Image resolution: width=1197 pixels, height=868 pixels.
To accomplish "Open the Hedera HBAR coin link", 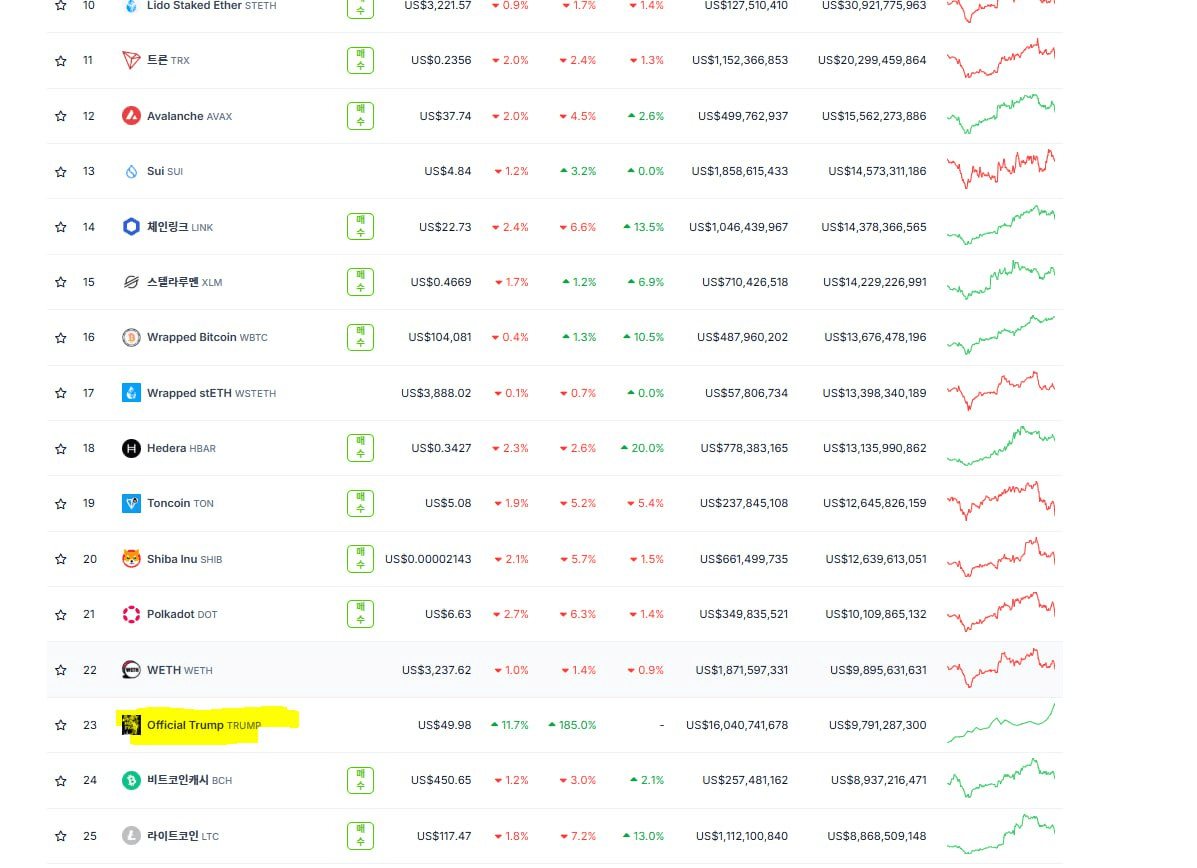I will 181,448.
